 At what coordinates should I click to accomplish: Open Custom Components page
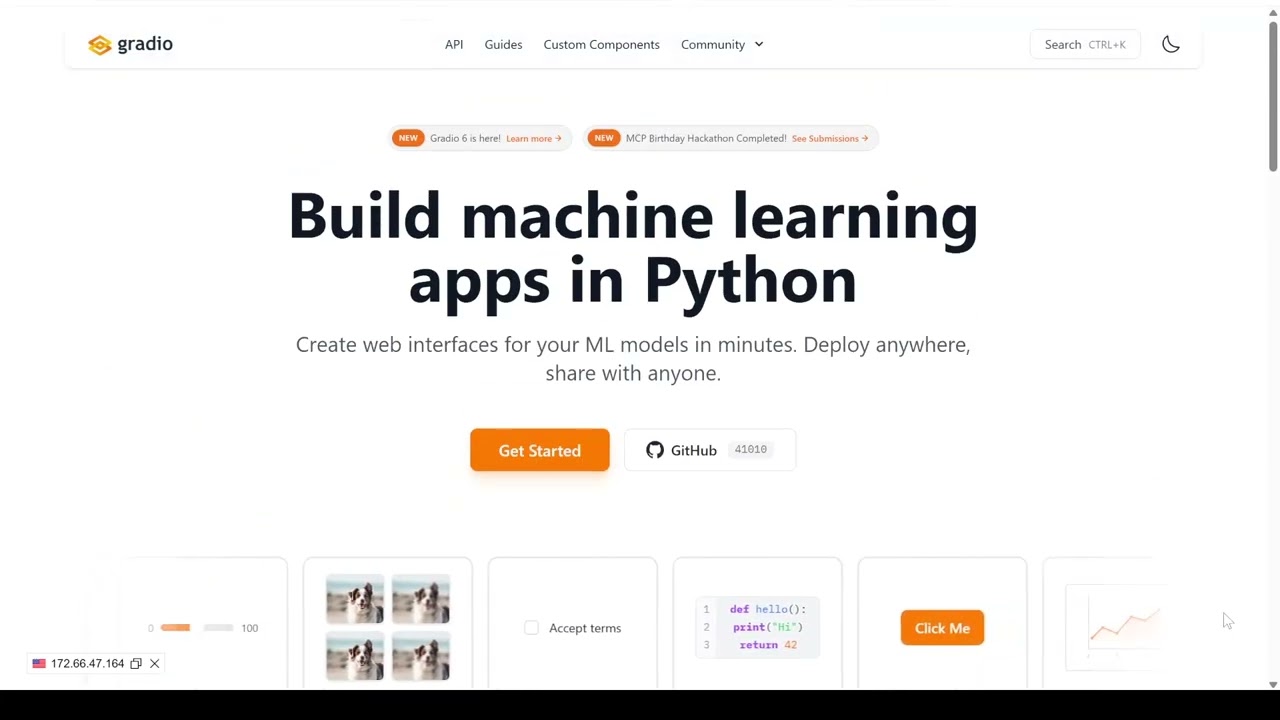click(x=601, y=44)
